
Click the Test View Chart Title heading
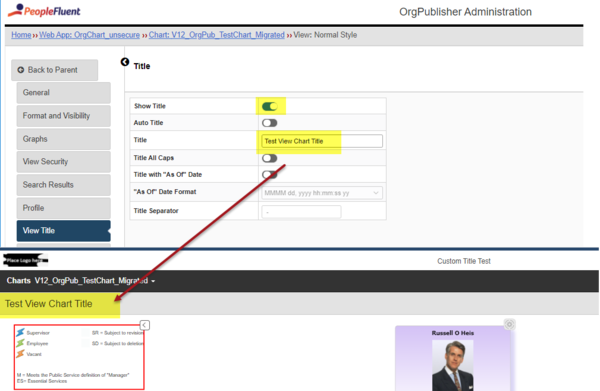(x=49, y=304)
